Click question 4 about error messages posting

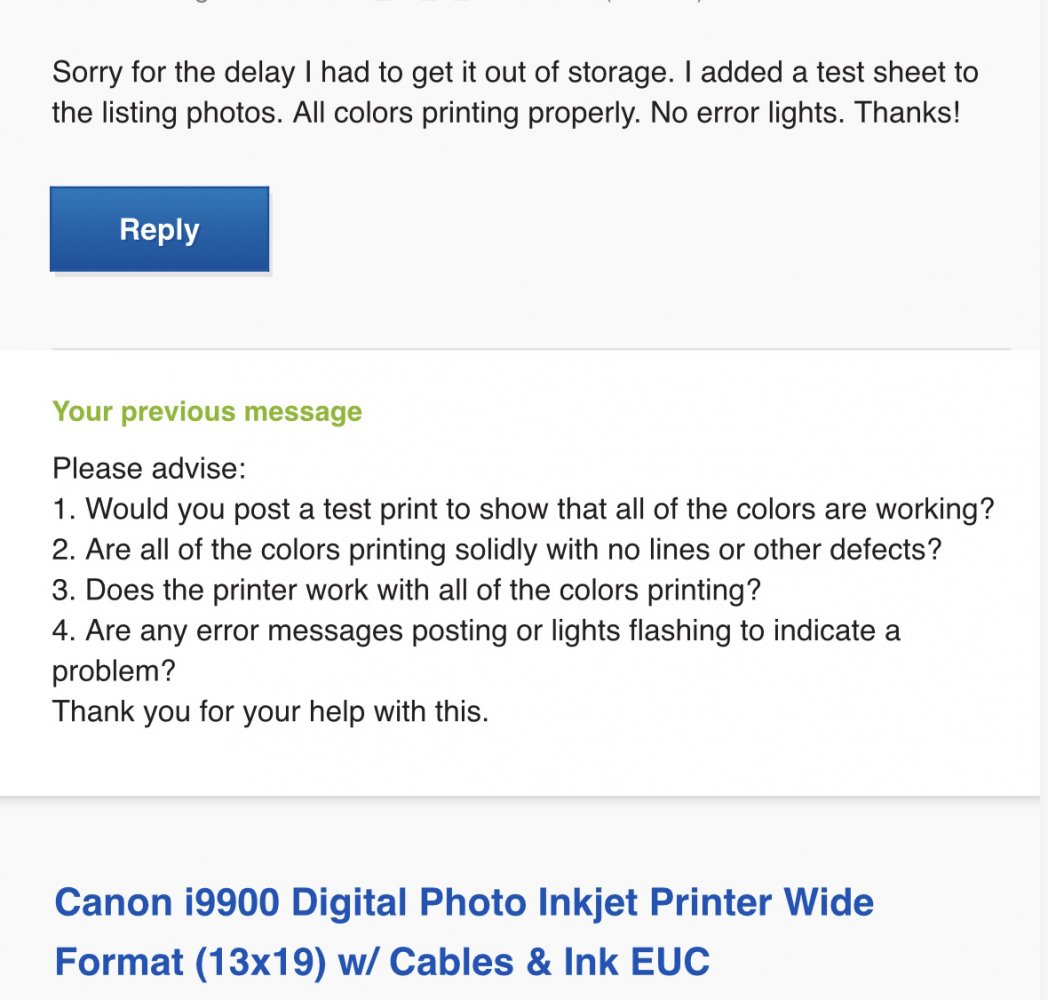476,631
